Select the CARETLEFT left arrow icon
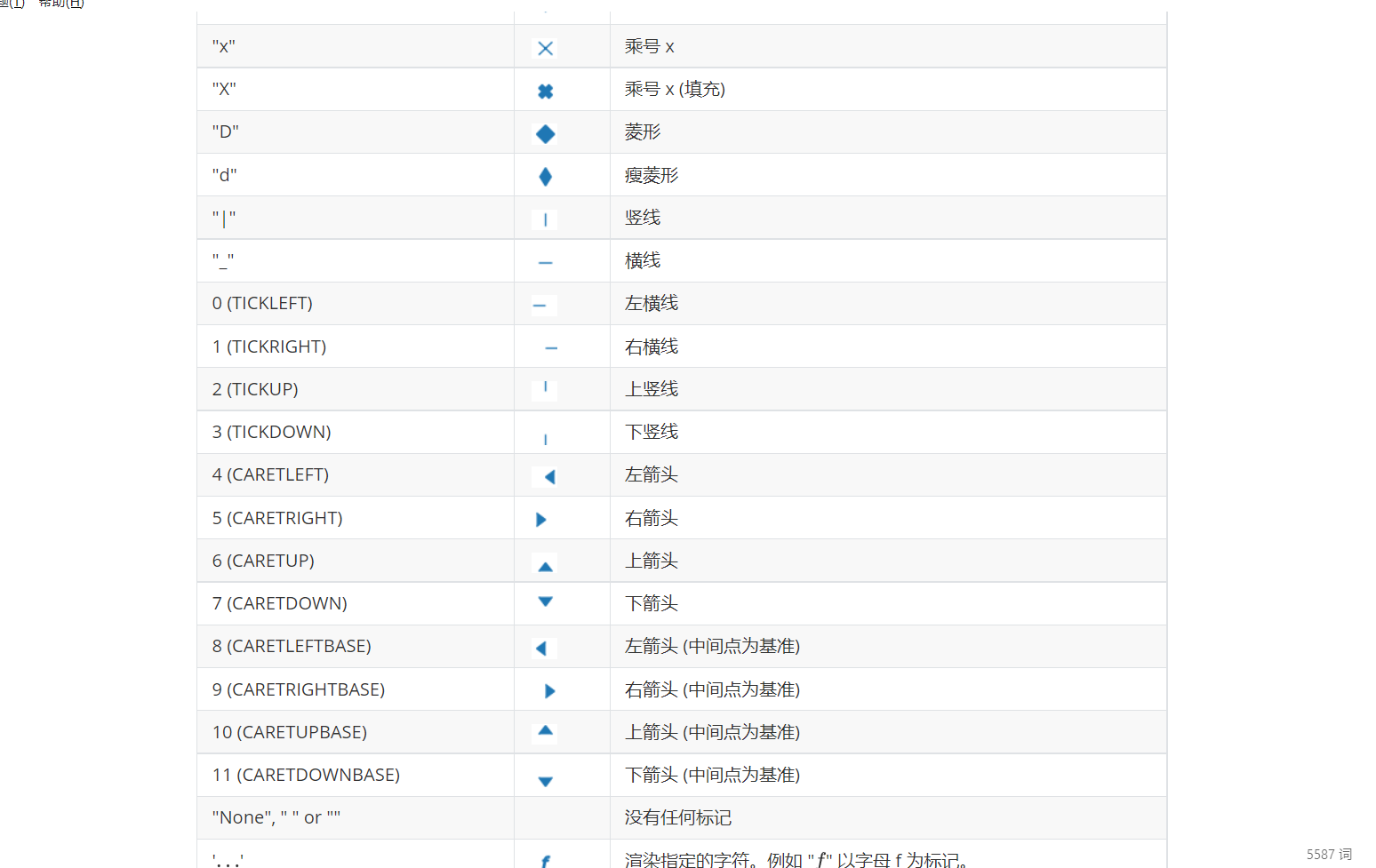Screen dimensions: 1376x868 pos(544,476)
